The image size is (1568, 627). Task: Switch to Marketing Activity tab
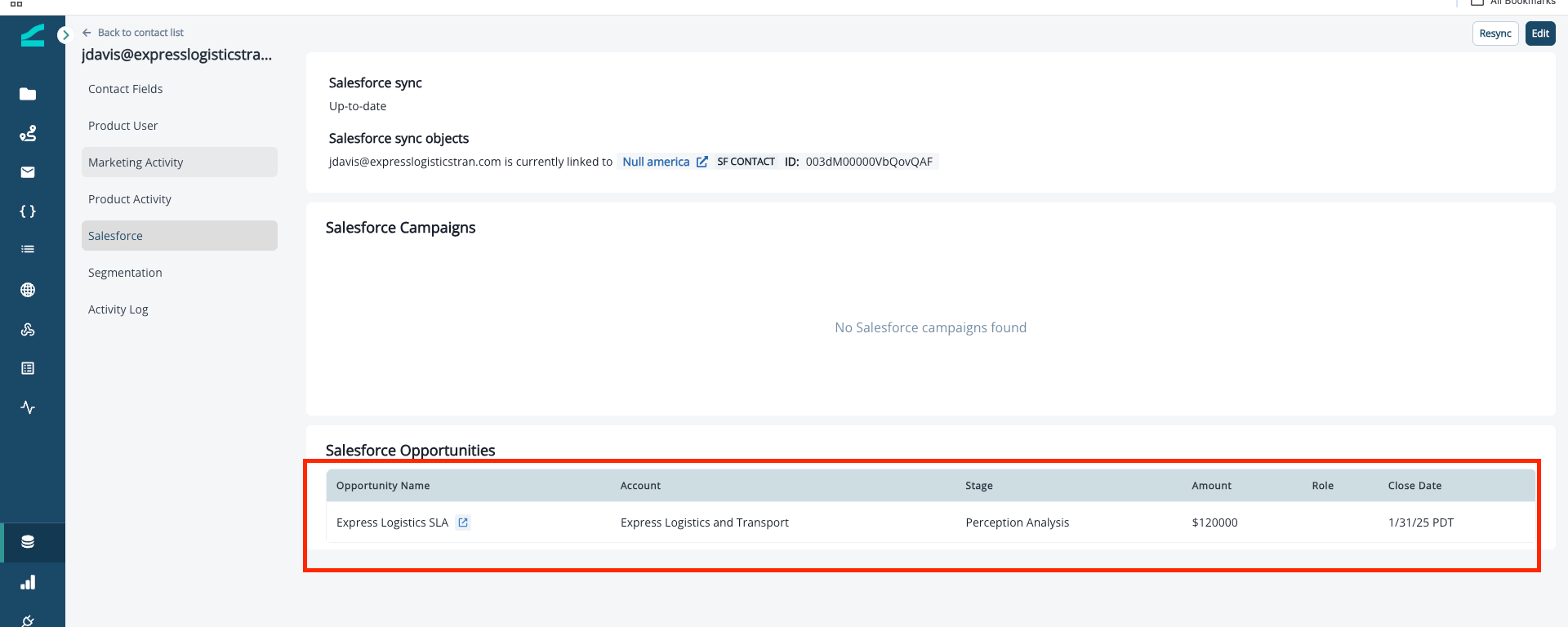(x=180, y=162)
